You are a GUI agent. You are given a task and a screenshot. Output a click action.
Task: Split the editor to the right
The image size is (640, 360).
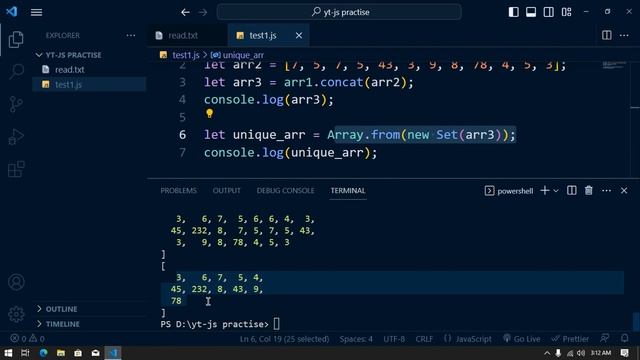pos(607,36)
